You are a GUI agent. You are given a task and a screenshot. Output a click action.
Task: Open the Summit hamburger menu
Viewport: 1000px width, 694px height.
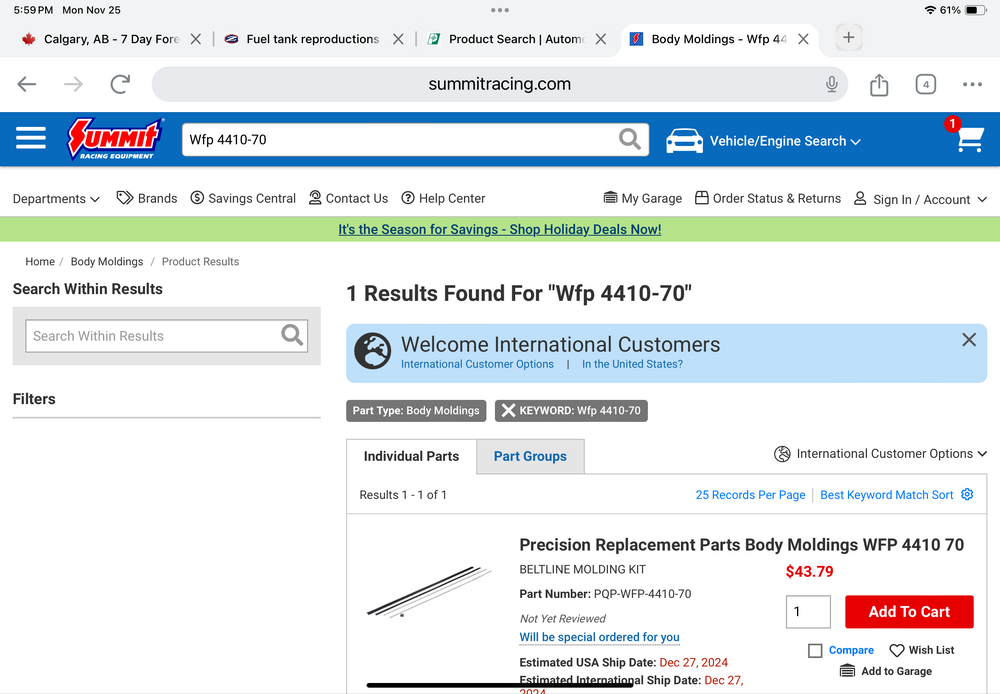click(31, 138)
